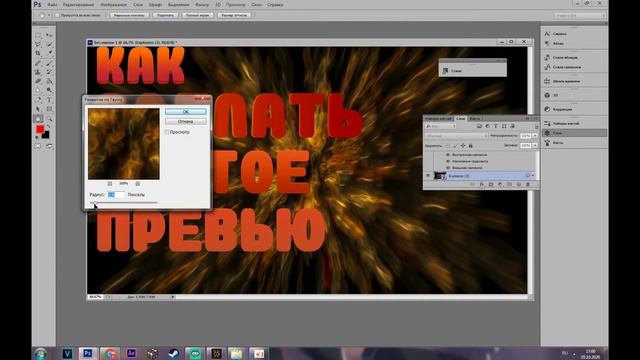This screenshot has height=360, width=640.
Task: Hide the inner glow layer effect
Action: (448, 155)
